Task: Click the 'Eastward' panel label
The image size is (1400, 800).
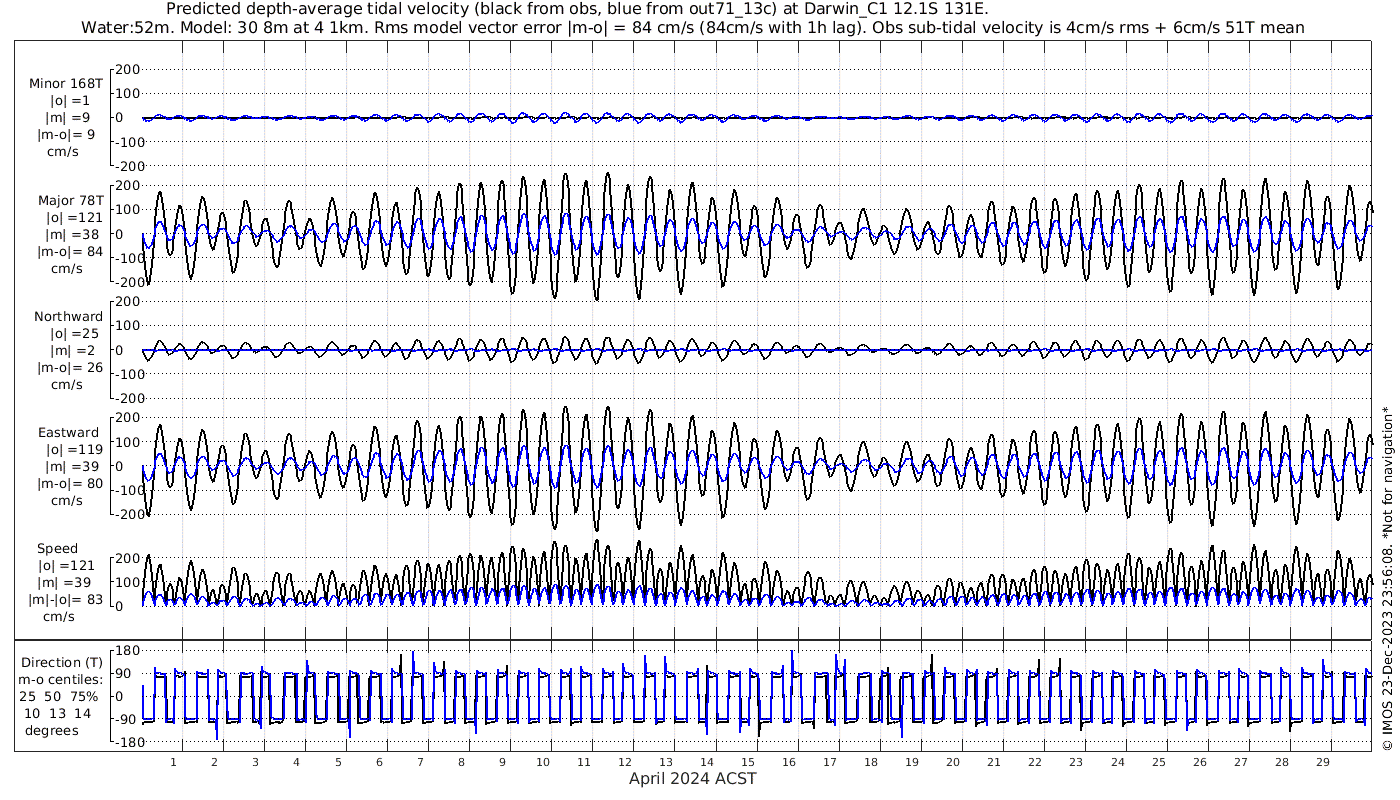Action: (69, 433)
